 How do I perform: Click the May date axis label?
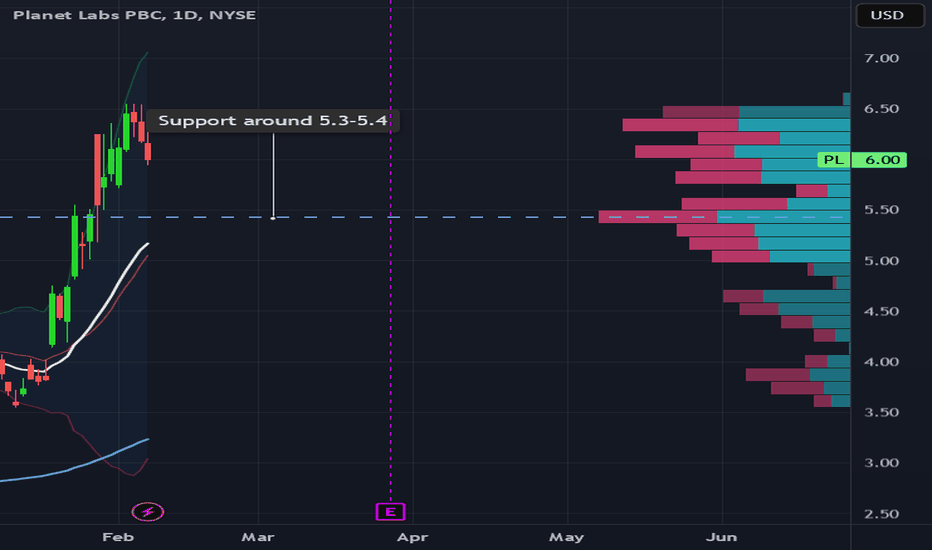point(566,538)
